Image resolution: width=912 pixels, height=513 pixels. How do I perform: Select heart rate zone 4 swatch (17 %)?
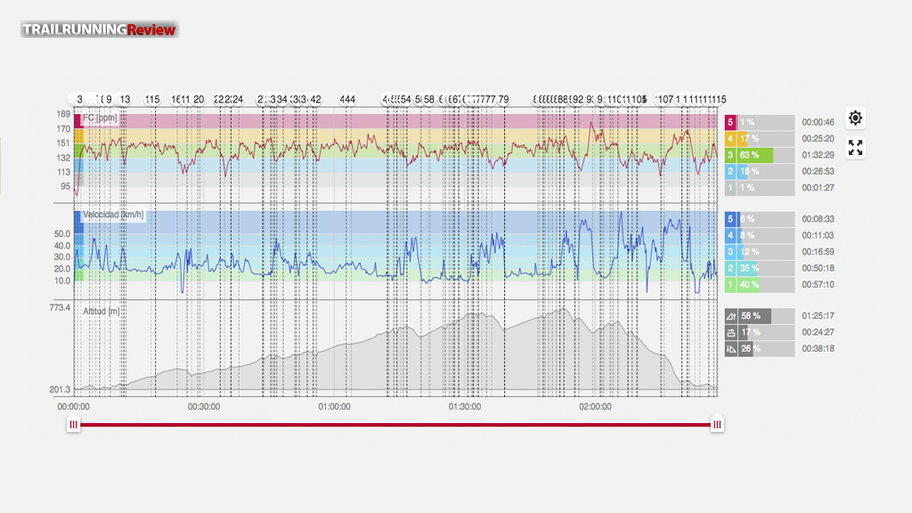click(731, 139)
